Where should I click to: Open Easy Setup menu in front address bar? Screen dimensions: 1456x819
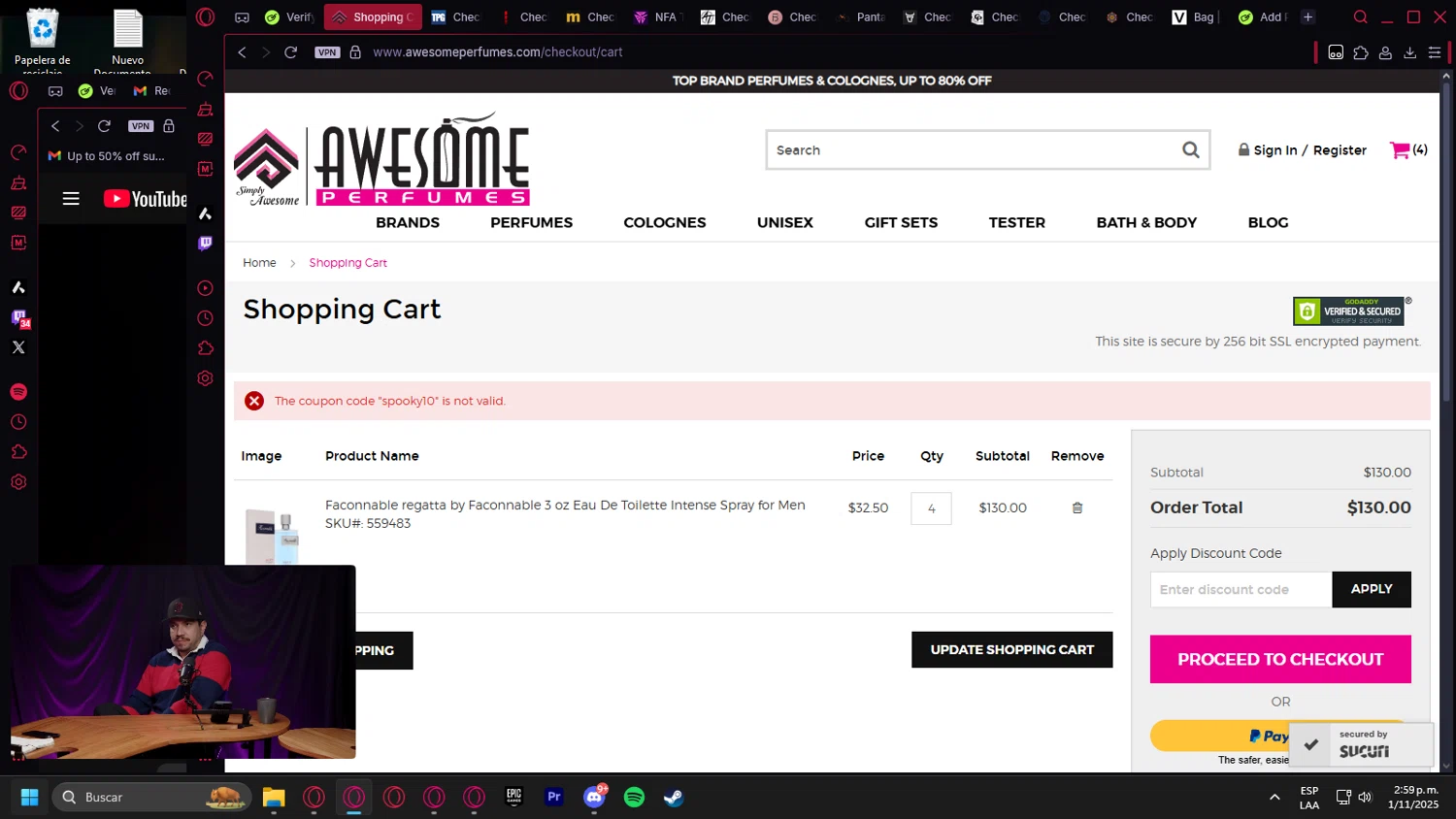[x=1435, y=52]
